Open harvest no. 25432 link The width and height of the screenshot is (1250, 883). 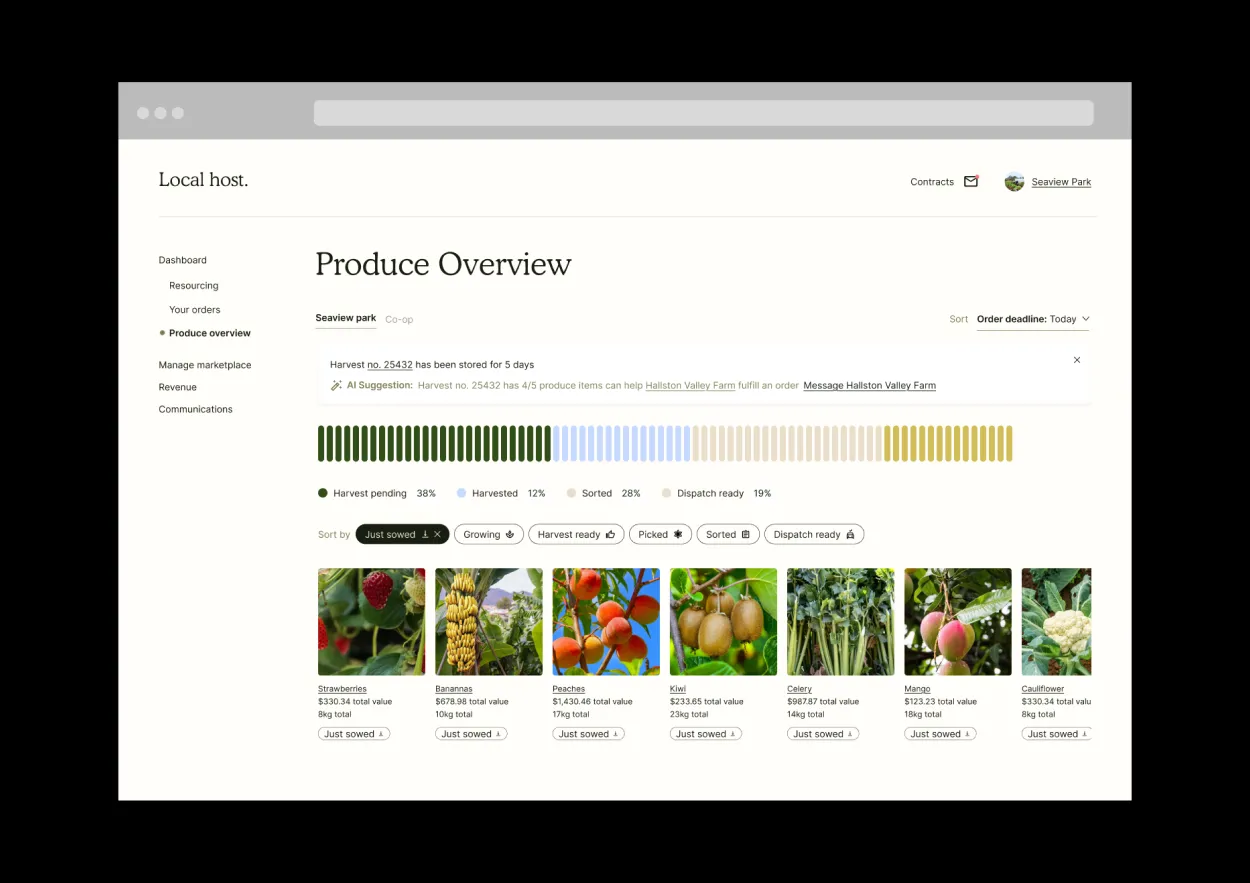click(x=390, y=365)
